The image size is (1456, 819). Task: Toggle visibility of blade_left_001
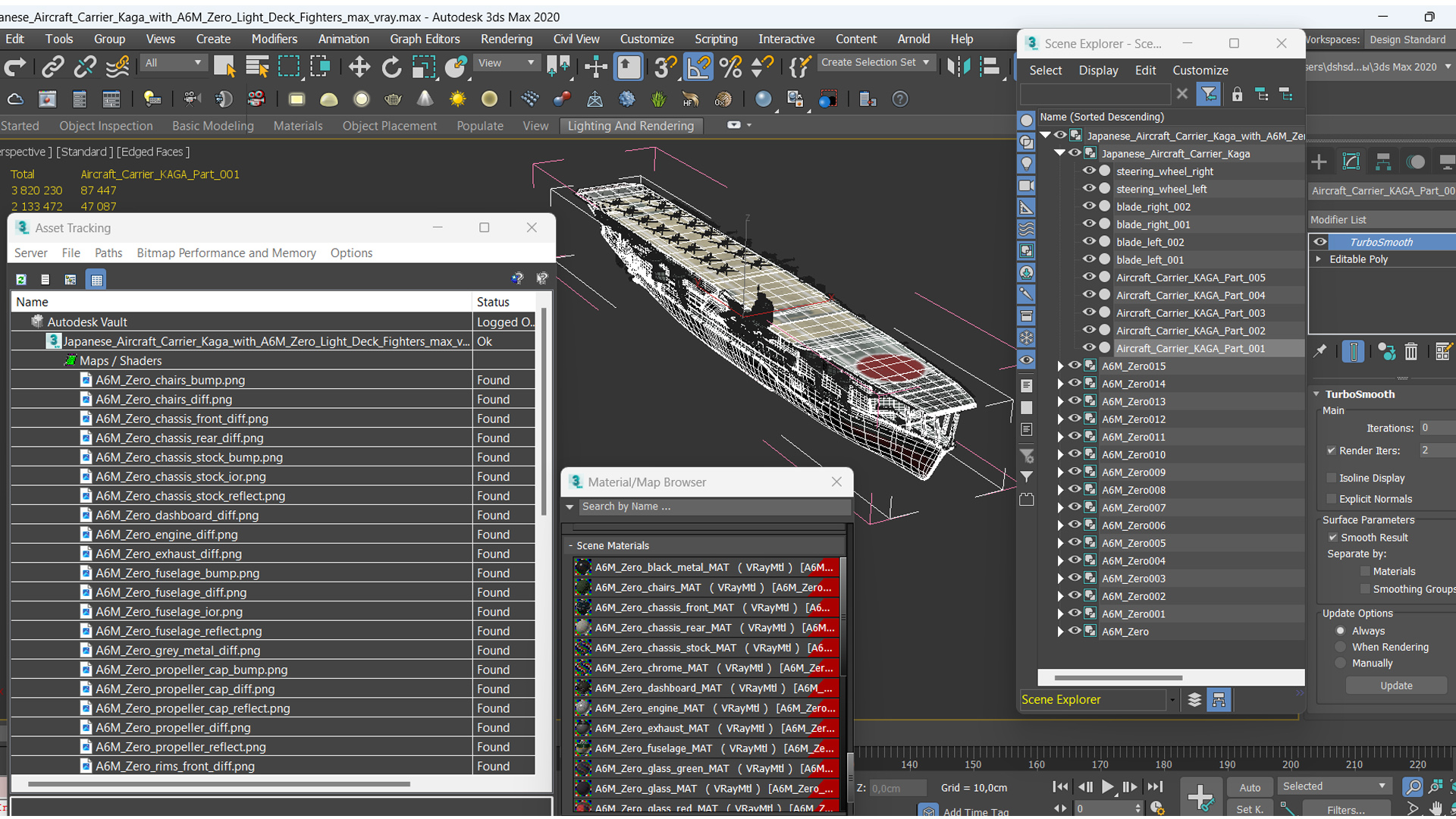[x=1089, y=259]
